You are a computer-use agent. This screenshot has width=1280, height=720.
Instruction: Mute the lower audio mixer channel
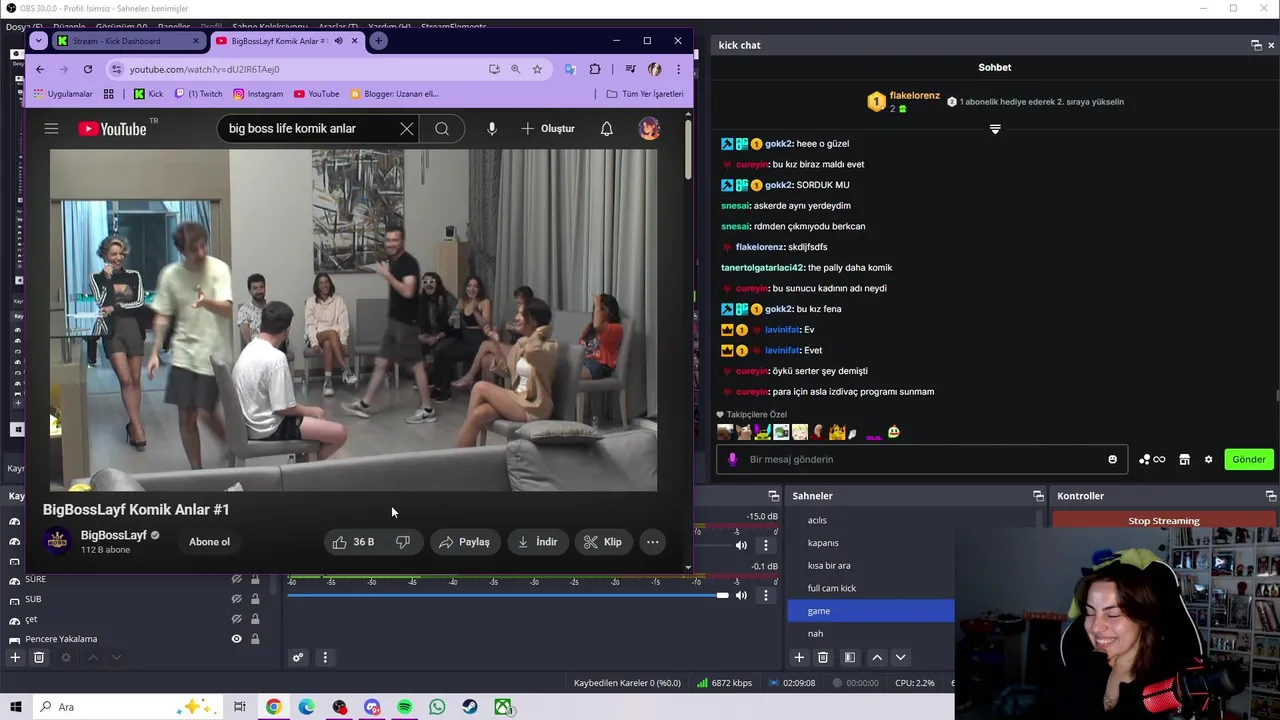tap(741, 595)
